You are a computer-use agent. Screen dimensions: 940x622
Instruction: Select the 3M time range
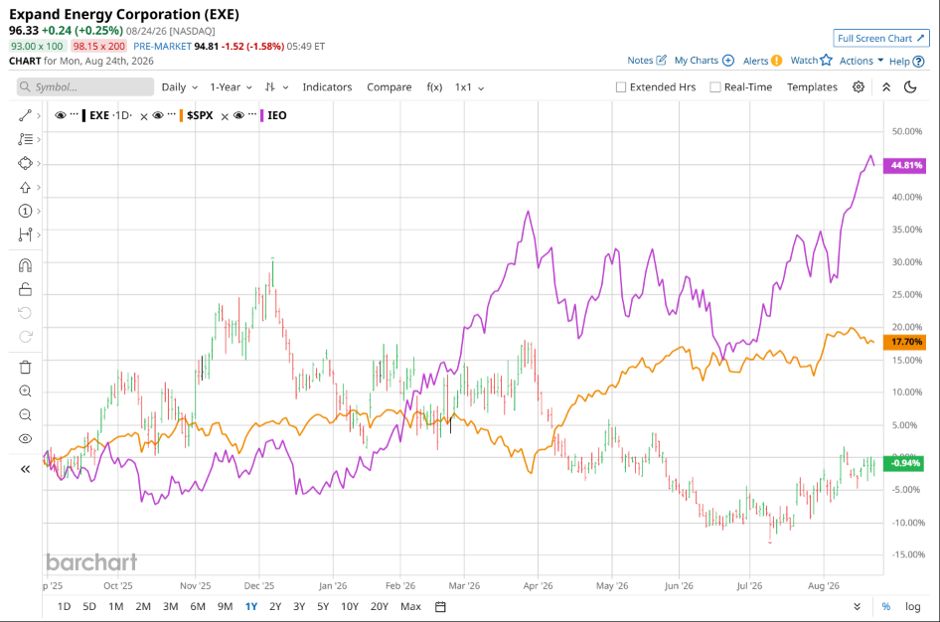click(x=171, y=606)
